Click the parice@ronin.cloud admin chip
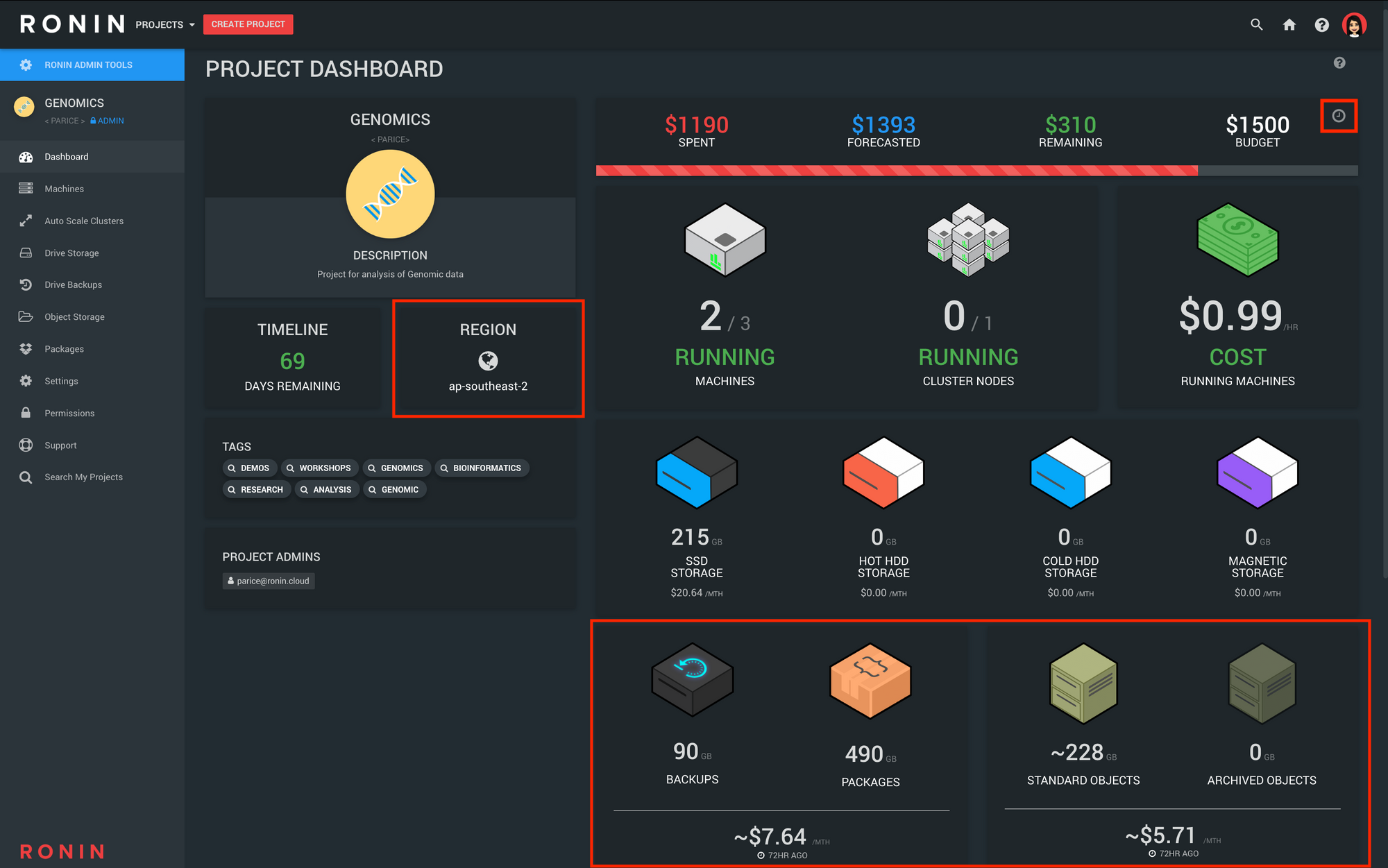The height and width of the screenshot is (868, 1388). tap(269, 581)
